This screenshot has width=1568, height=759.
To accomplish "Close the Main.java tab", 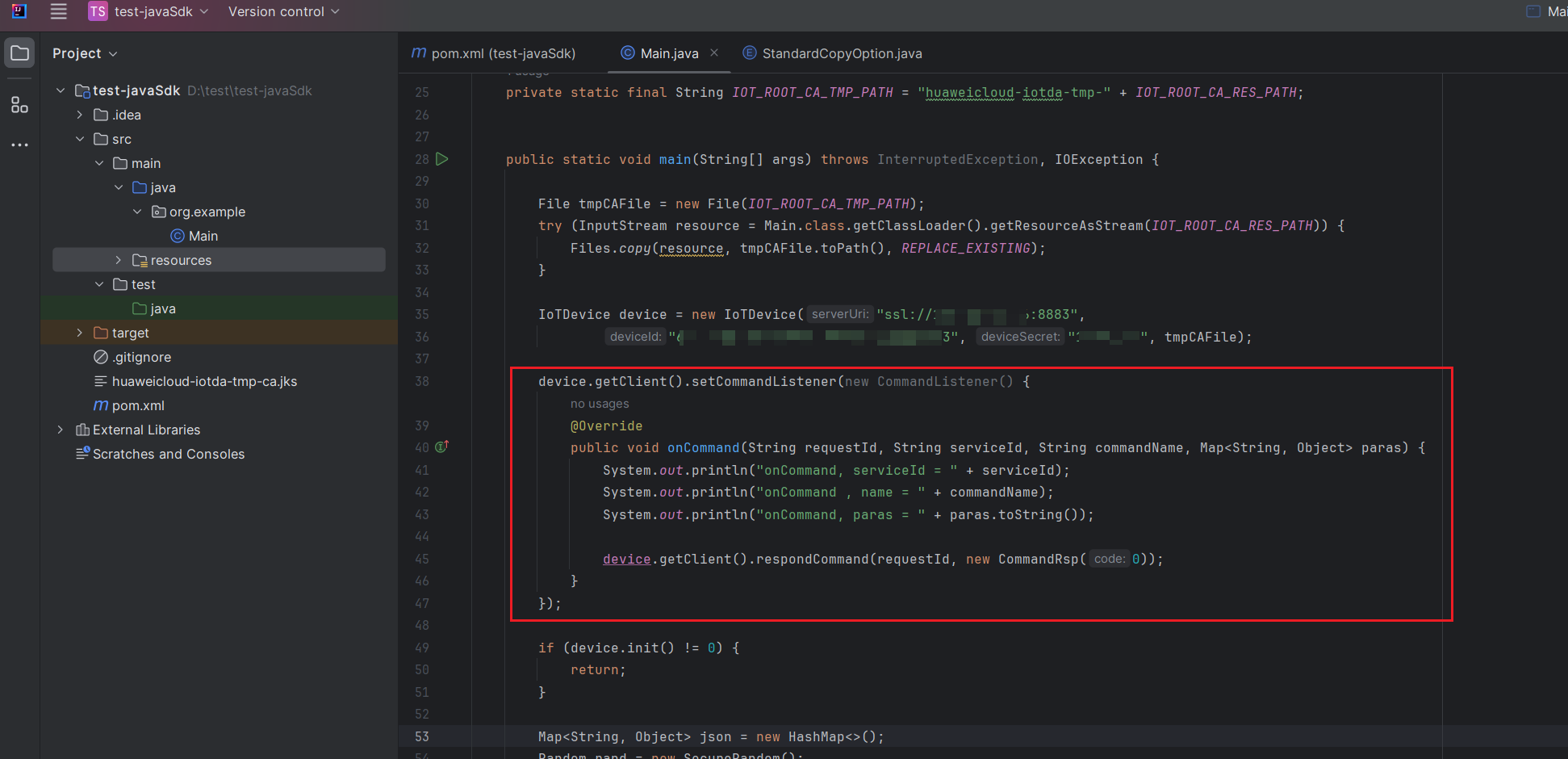I will [714, 52].
